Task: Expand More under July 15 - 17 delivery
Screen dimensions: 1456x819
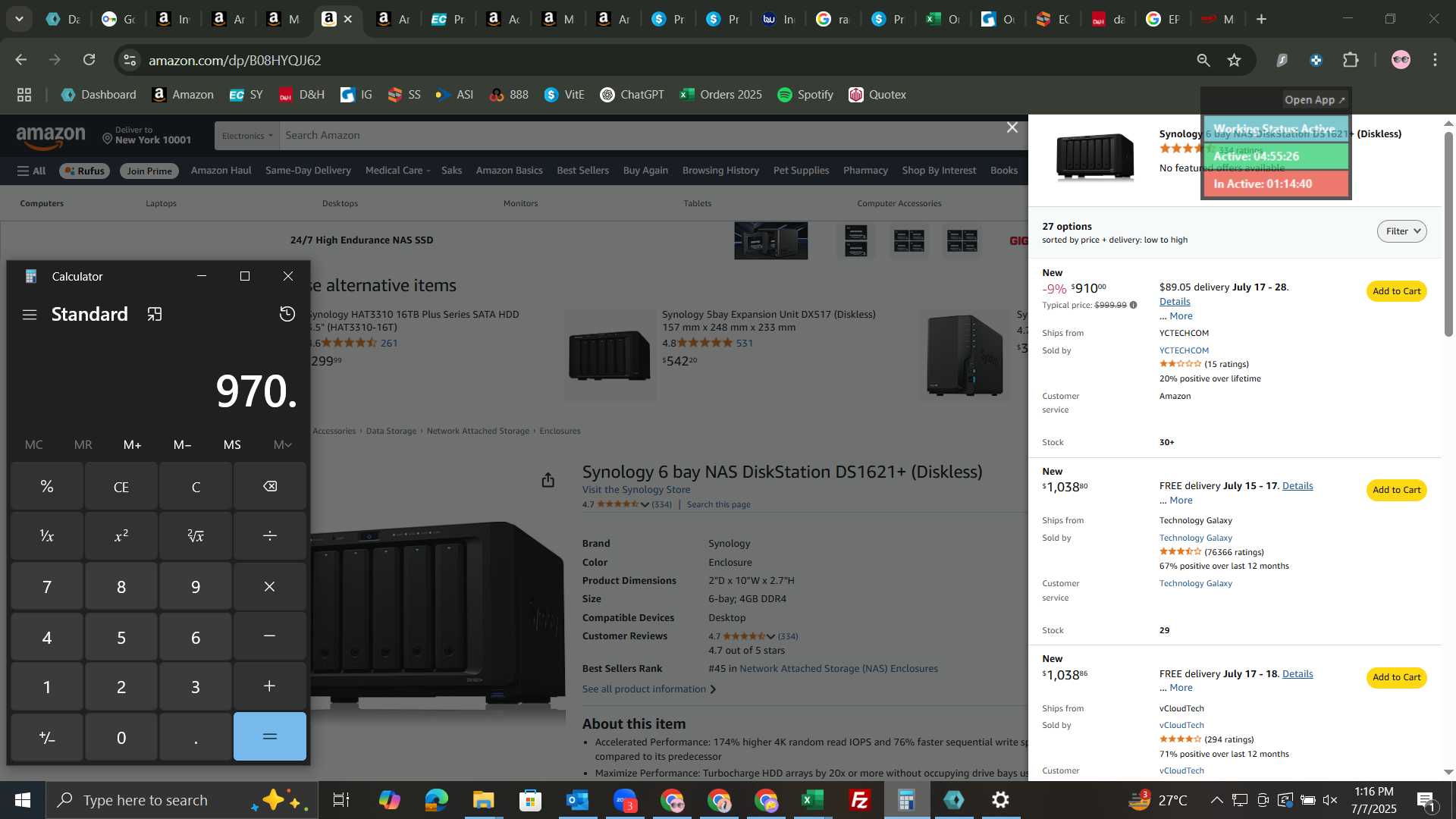Action: point(1181,500)
